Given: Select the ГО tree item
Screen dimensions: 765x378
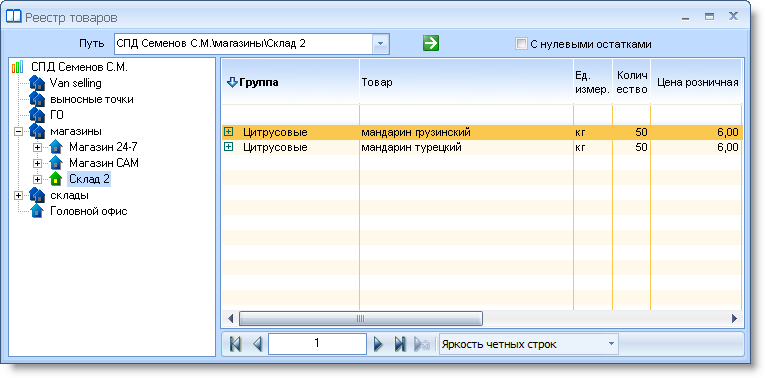Looking at the screenshot, I should 57,115.
